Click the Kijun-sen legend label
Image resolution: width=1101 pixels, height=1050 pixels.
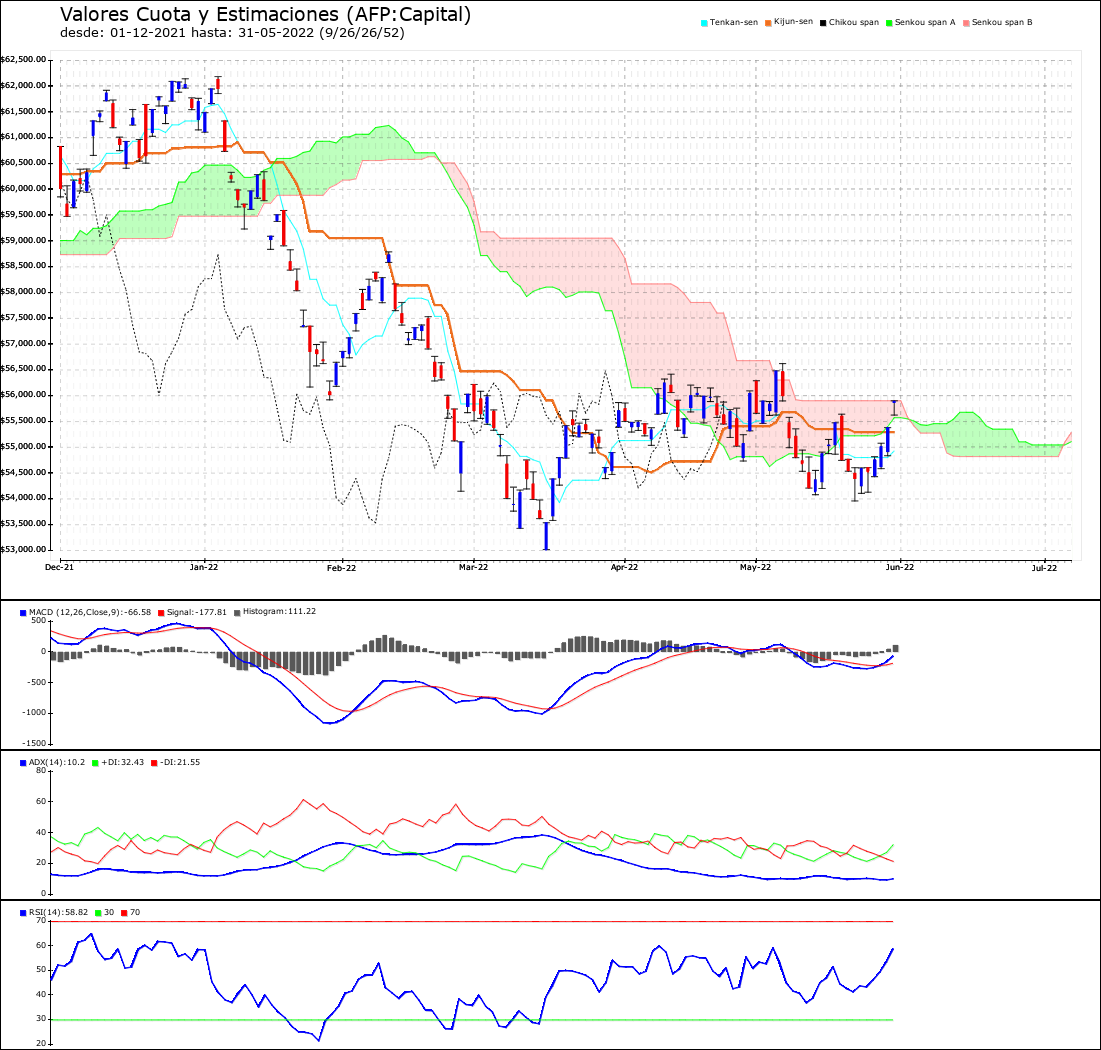coord(793,22)
